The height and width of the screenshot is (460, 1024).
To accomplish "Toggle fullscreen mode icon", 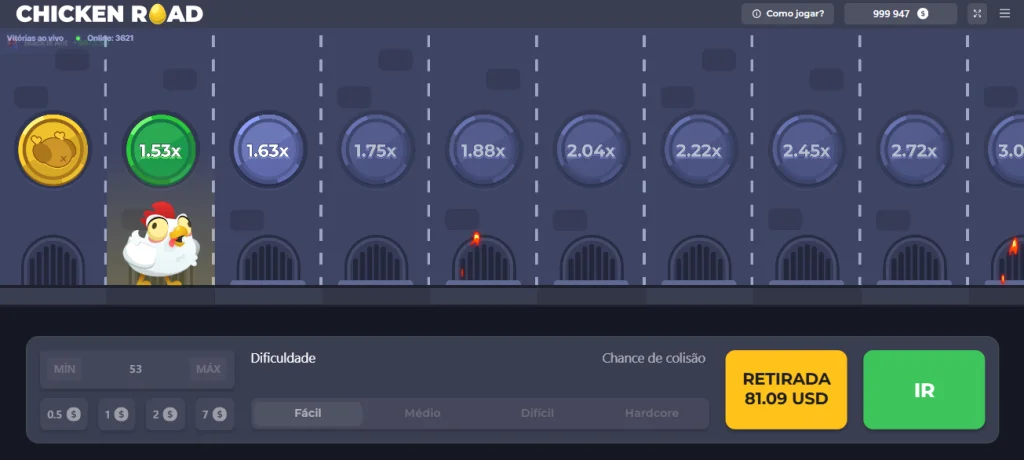I will pos(977,14).
